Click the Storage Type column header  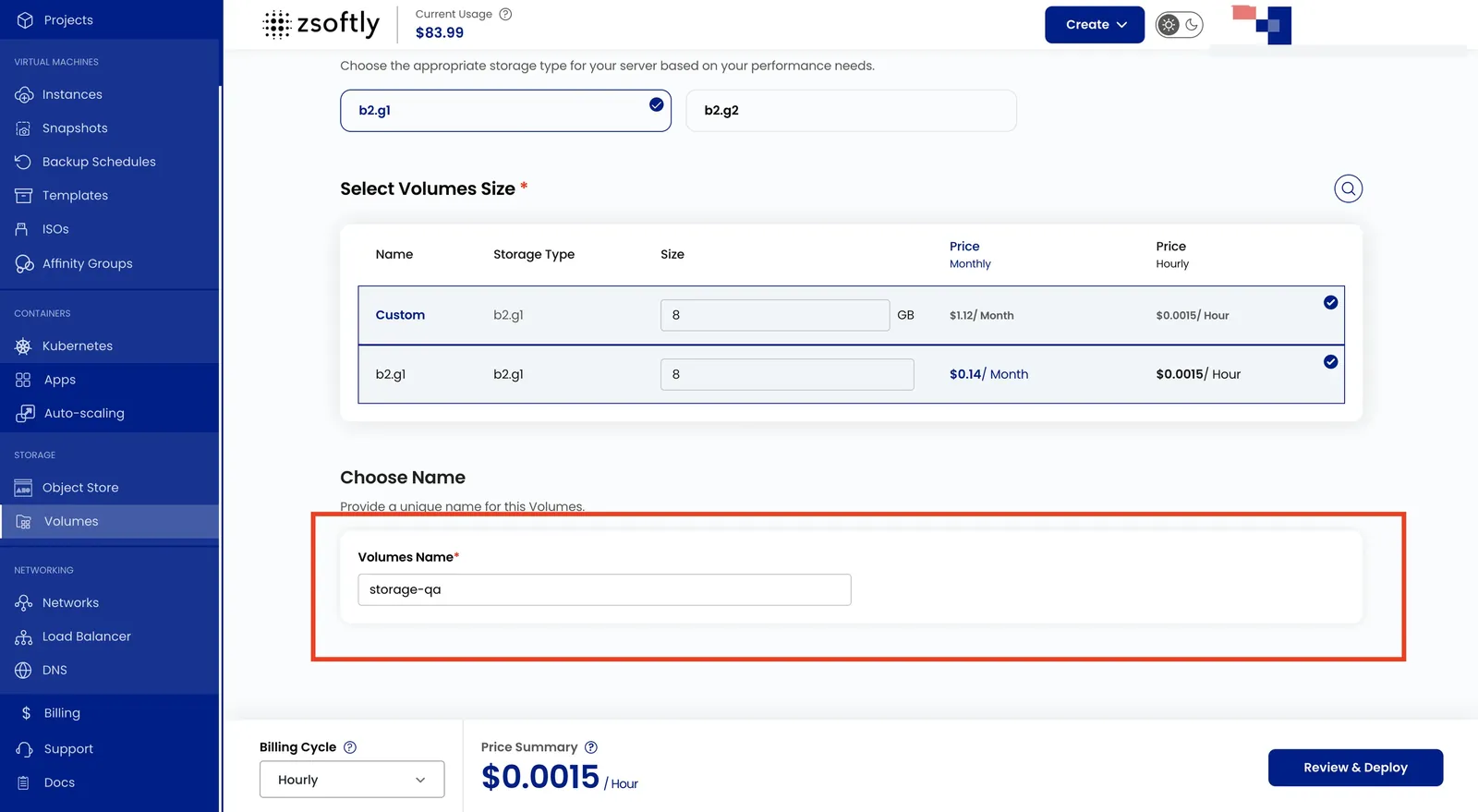pyautogui.click(x=534, y=255)
